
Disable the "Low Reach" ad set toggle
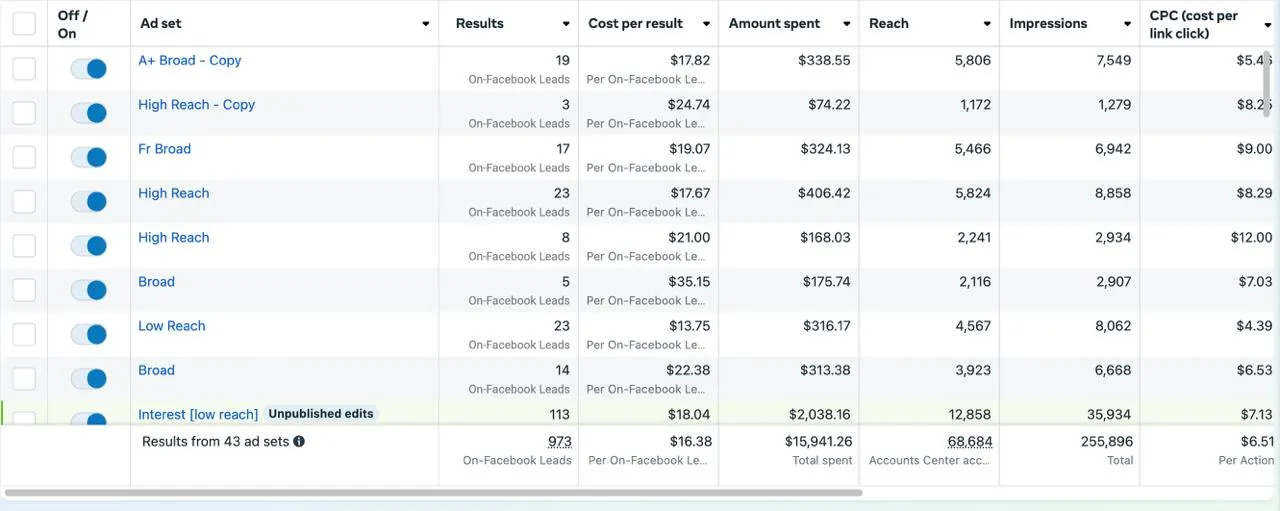point(89,334)
